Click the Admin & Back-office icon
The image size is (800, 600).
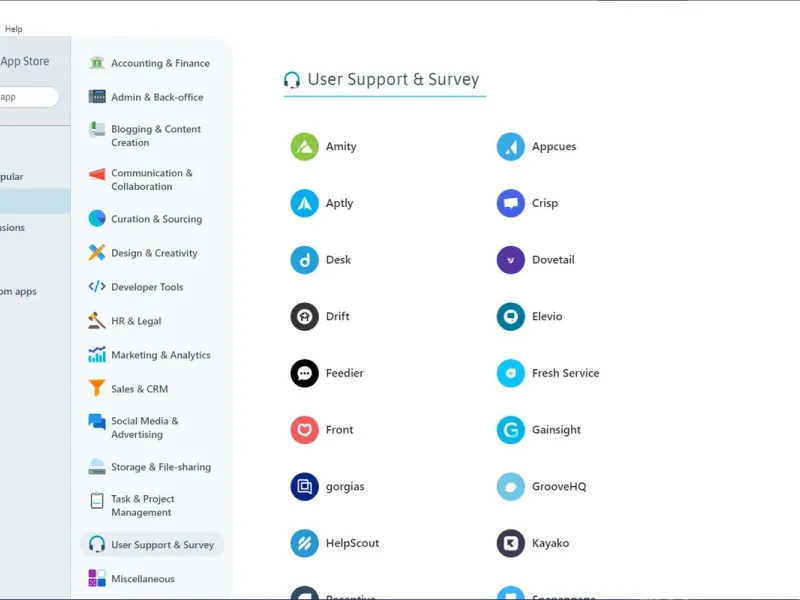[x=96, y=96]
